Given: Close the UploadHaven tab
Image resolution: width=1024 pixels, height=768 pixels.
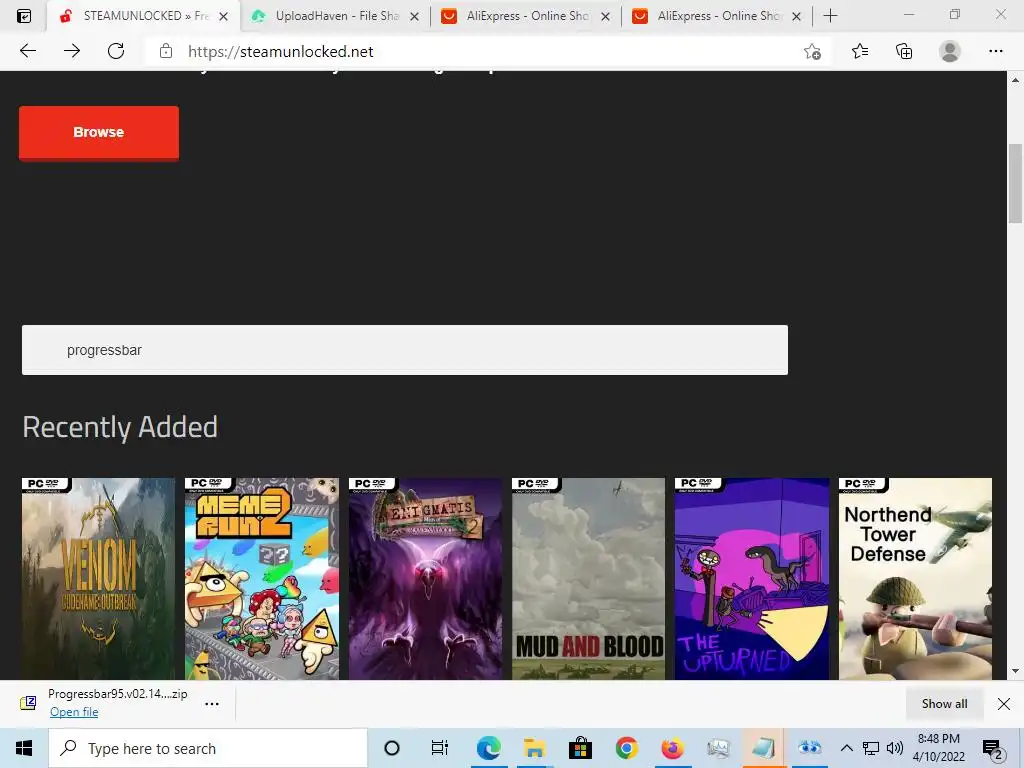Looking at the screenshot, I should coord(414,16).
